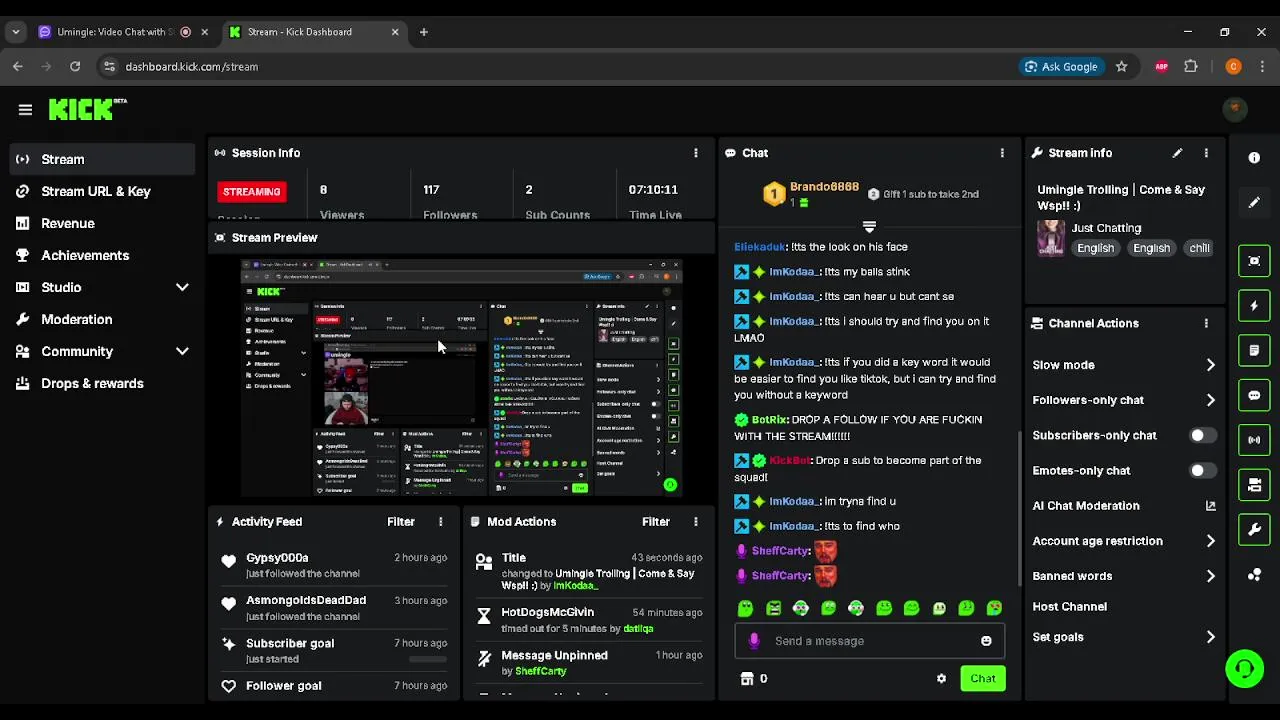Click Ask Google button in address bar
The height and width of the screenshot is (720, 1280).
[1060, 67]
